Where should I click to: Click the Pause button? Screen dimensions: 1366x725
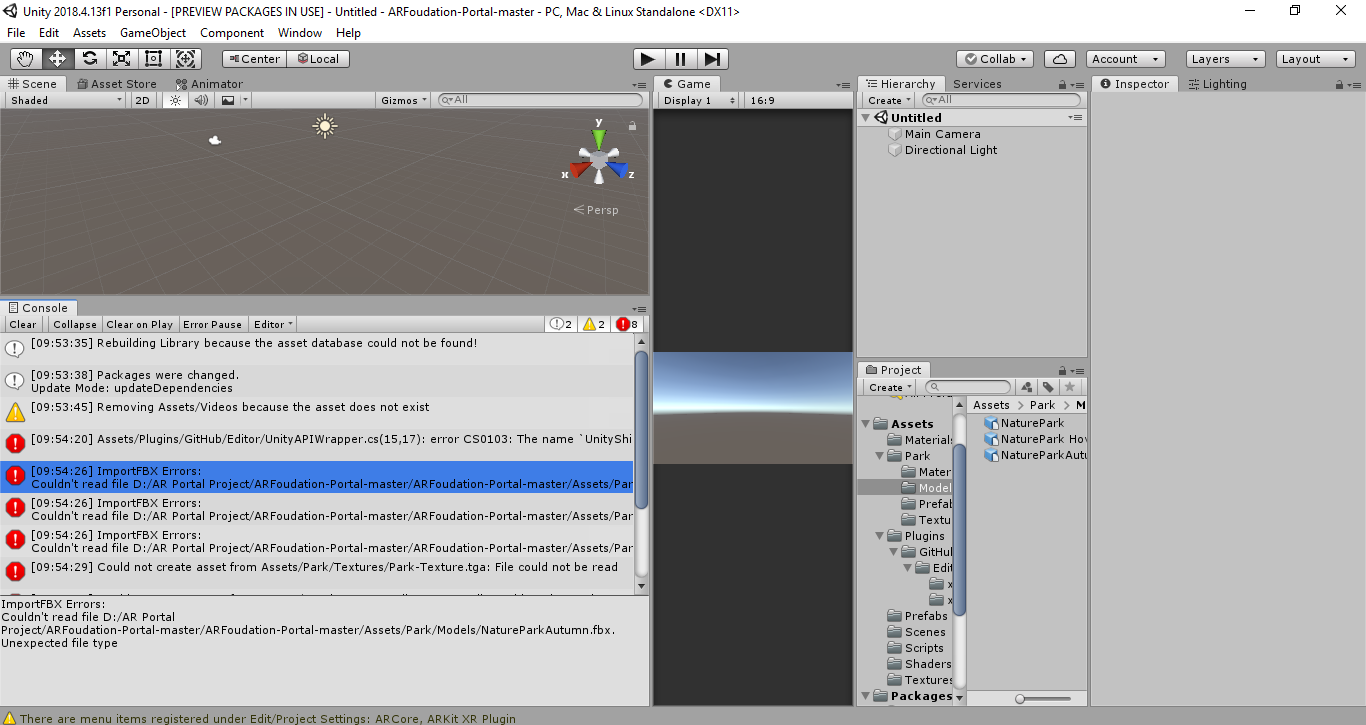pyautogui.click(x=680, y=59)
